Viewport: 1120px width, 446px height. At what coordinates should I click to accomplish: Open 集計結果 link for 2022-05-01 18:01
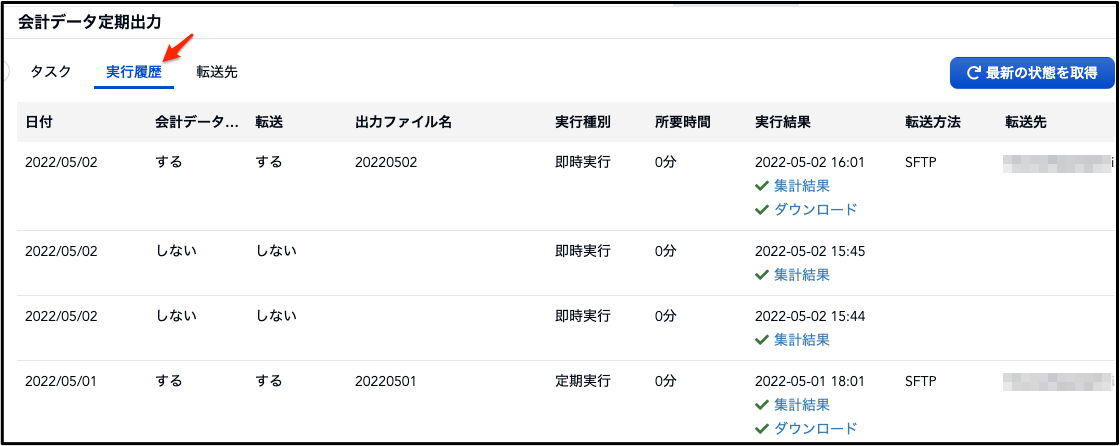point(801,405)
